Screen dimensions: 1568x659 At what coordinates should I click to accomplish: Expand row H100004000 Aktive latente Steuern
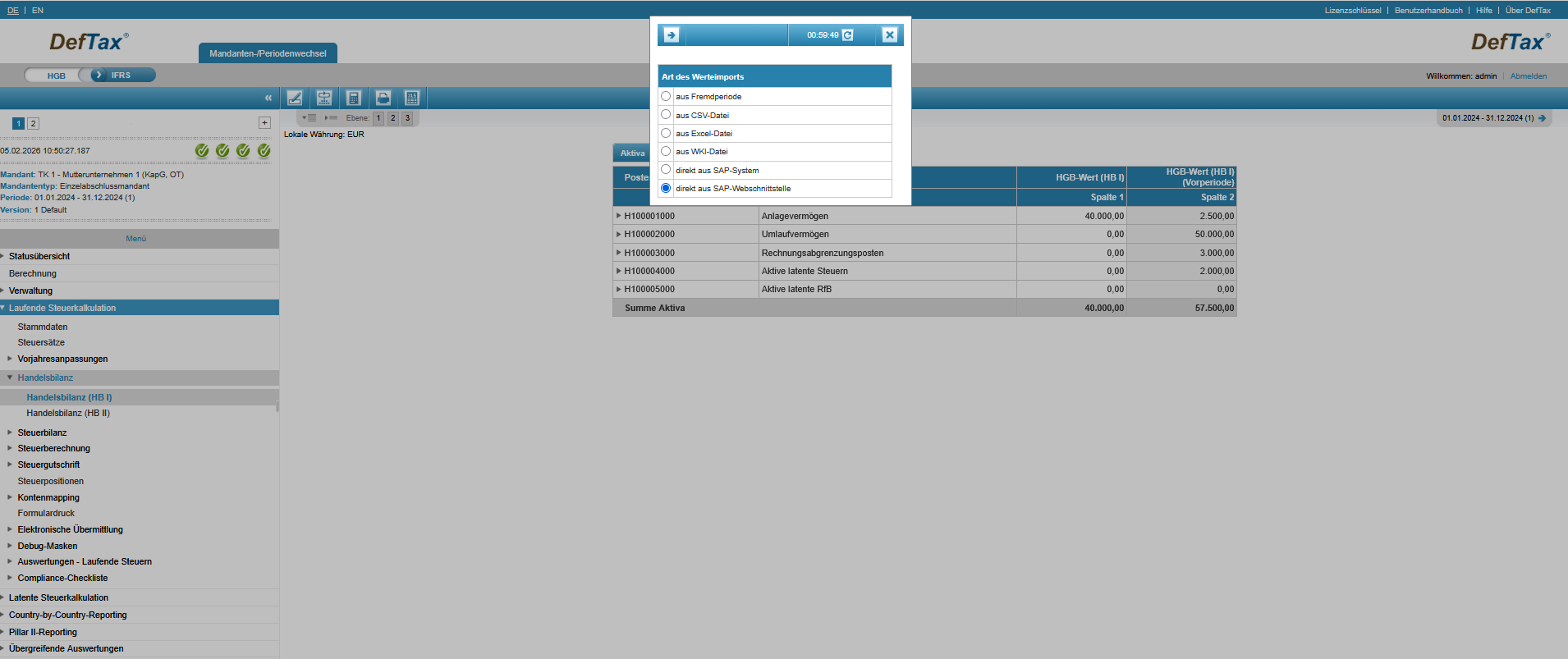coord(619,271)
